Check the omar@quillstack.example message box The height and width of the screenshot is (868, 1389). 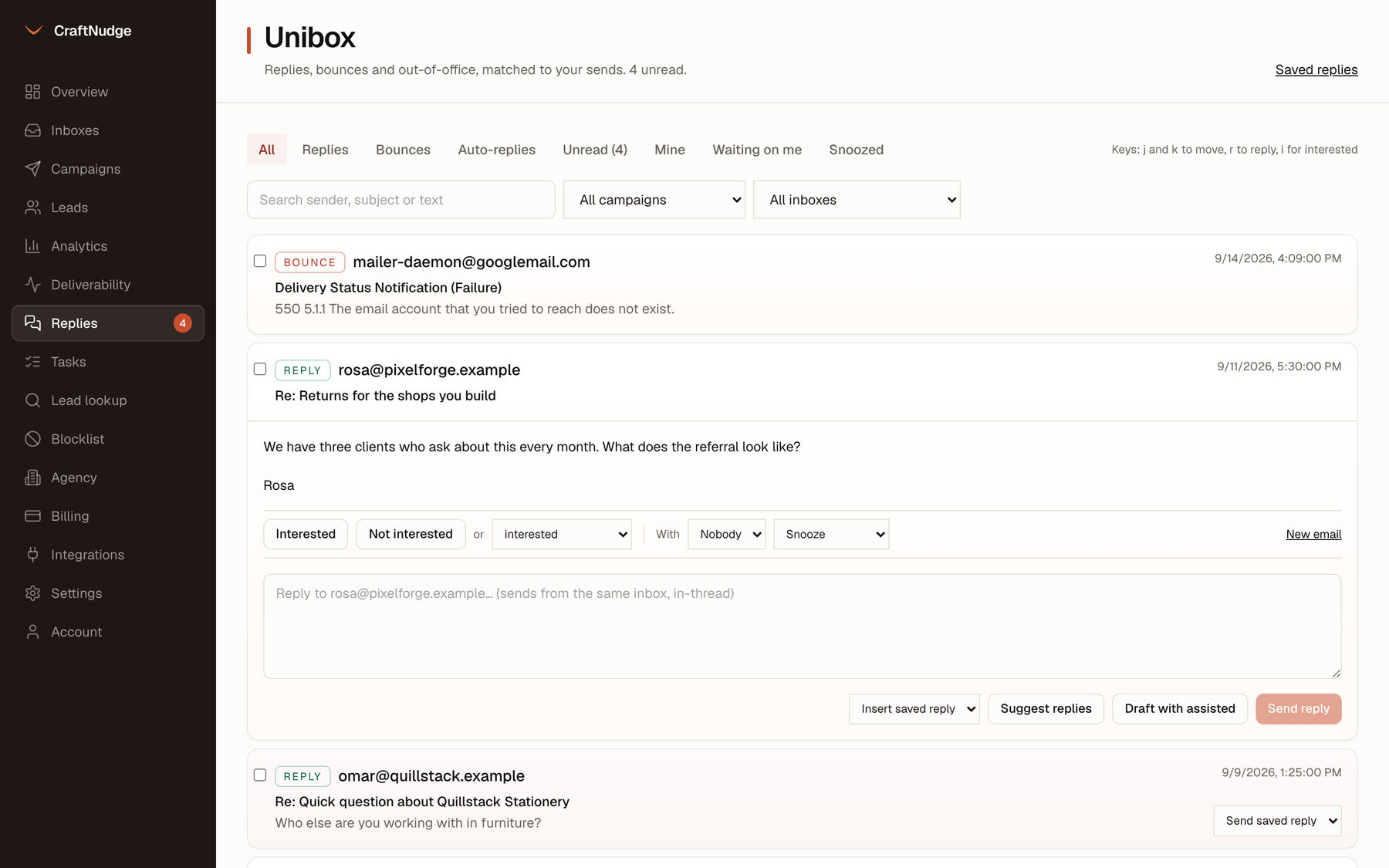pos(260,775)
